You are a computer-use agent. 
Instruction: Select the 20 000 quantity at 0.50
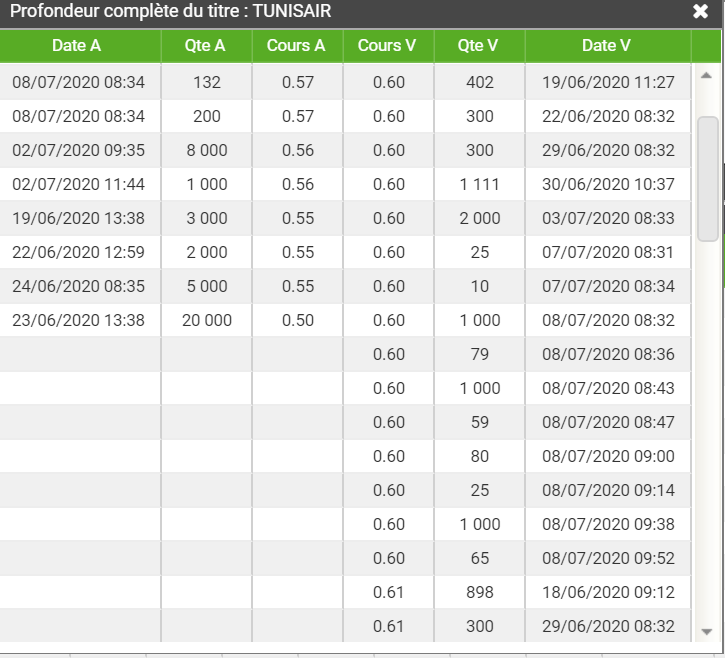(206, 320)
